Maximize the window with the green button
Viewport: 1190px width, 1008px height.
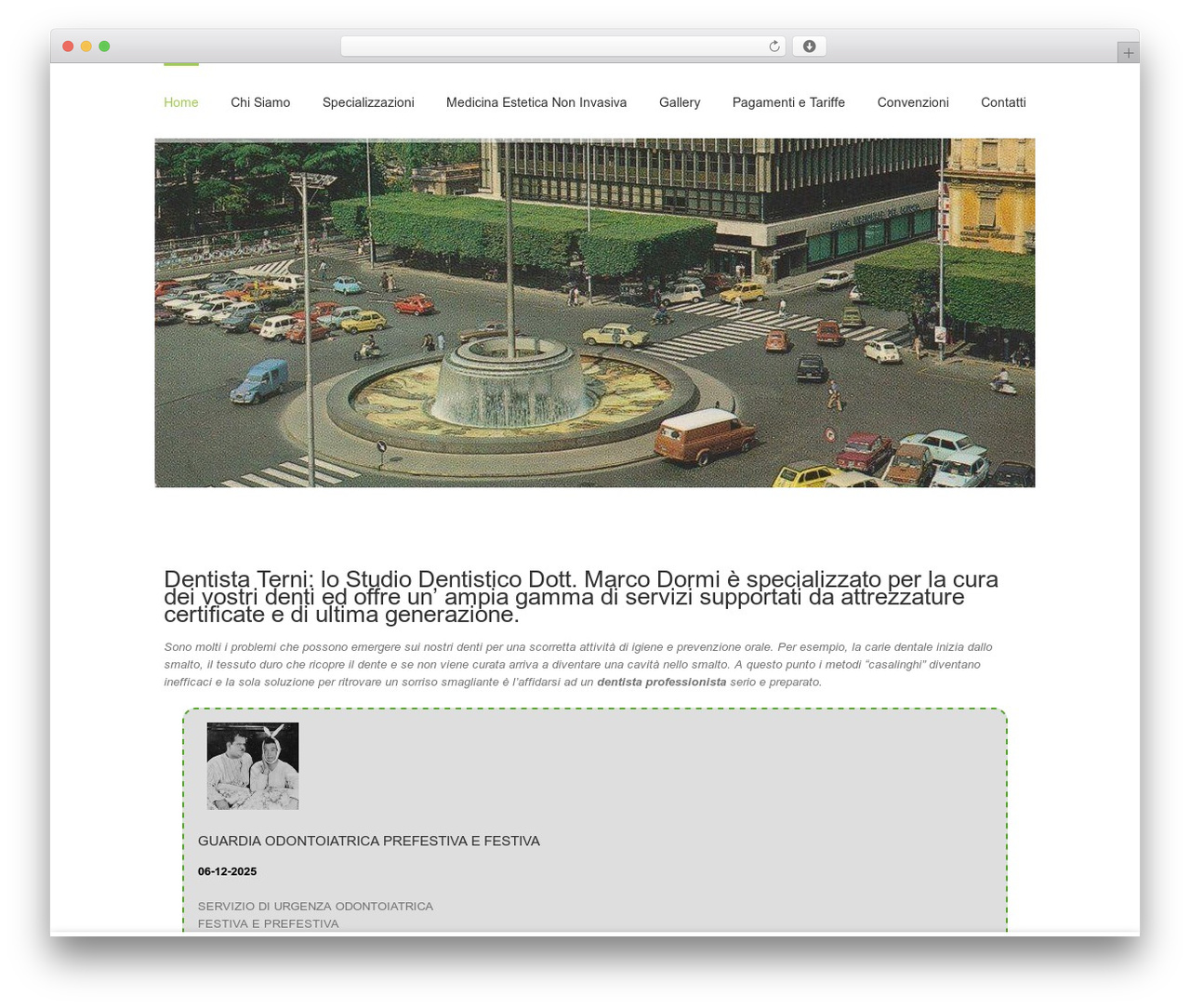tap(104, 46)
